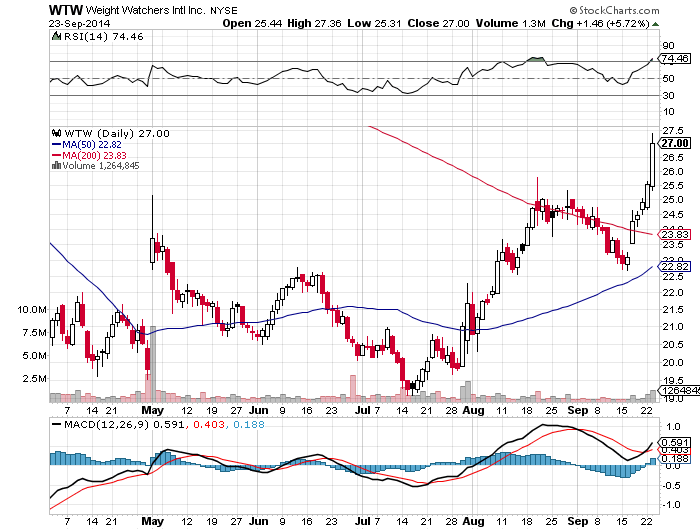Click the WTW ticker symbol title
Image resolution: width=700 pixels, height=530 pixels.
click(66, 10)
